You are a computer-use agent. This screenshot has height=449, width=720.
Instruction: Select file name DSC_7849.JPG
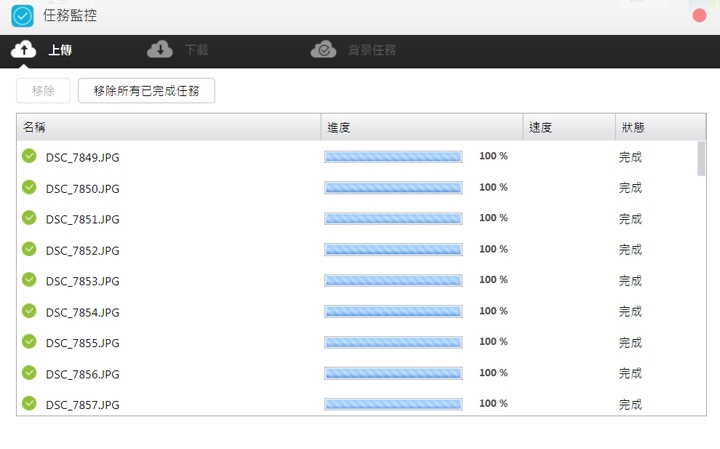pyautogui.click(x=83, y=157)
